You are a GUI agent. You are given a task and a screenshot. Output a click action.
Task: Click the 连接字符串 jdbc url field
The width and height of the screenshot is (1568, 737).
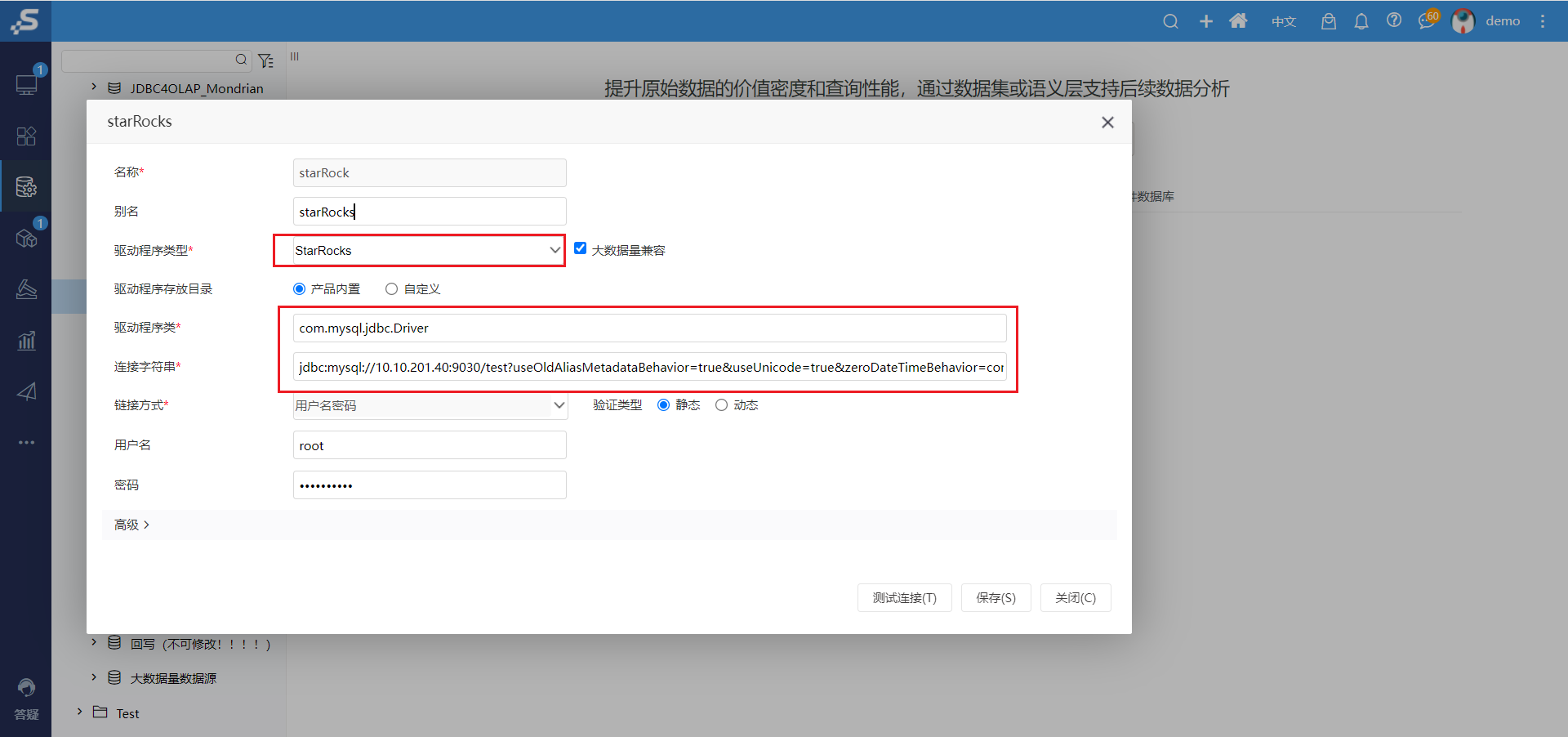(x=649, y=367)
